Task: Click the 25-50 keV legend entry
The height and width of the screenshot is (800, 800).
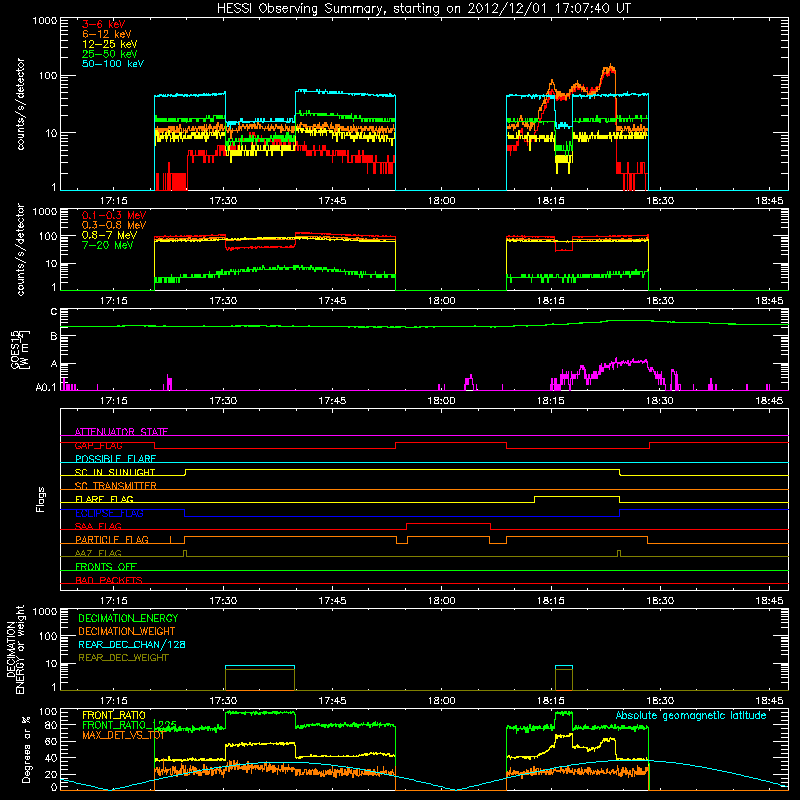Action: 109,54
